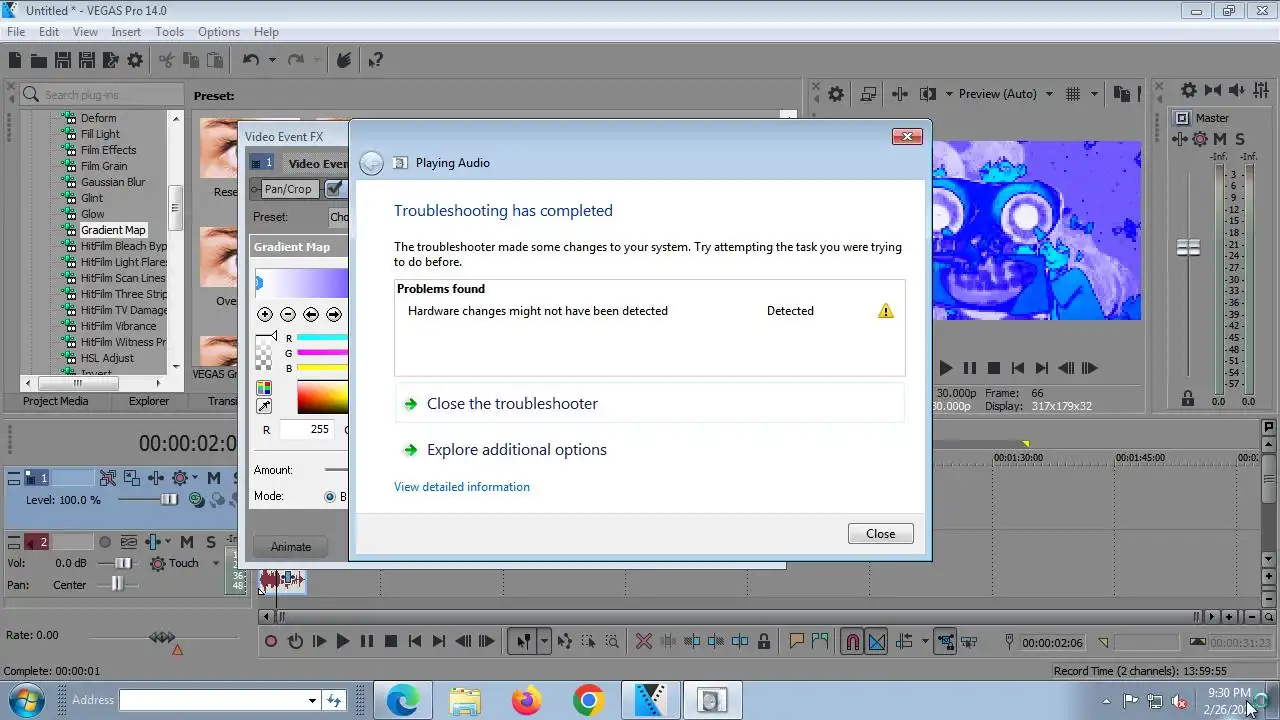The height and width of the screenshot is (720, 1280).
Task: Open Touch automation mode dropdown on track 2
Action: click(215, 563)
